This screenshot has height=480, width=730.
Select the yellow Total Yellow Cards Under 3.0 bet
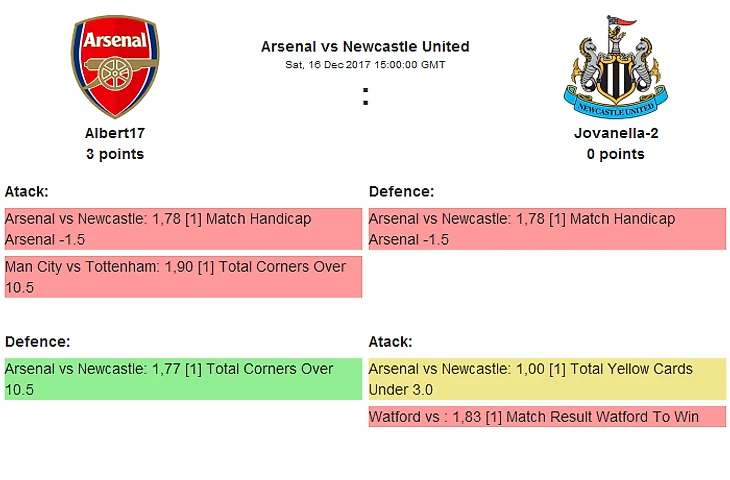point(547,379)
